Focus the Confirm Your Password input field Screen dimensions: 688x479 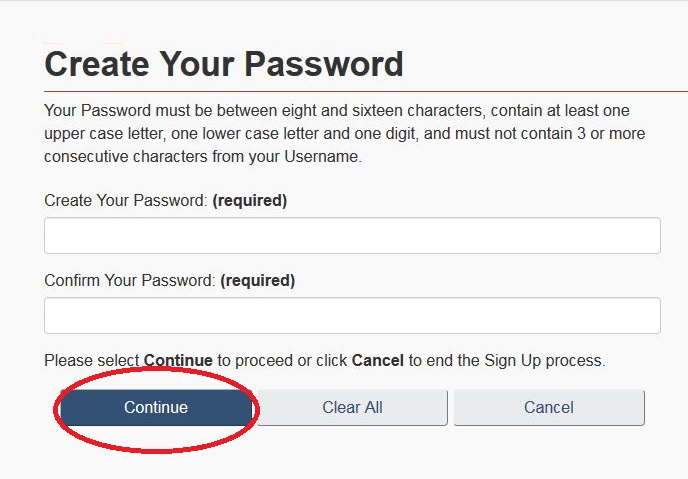pyautogui.click(x=352, y=315)
